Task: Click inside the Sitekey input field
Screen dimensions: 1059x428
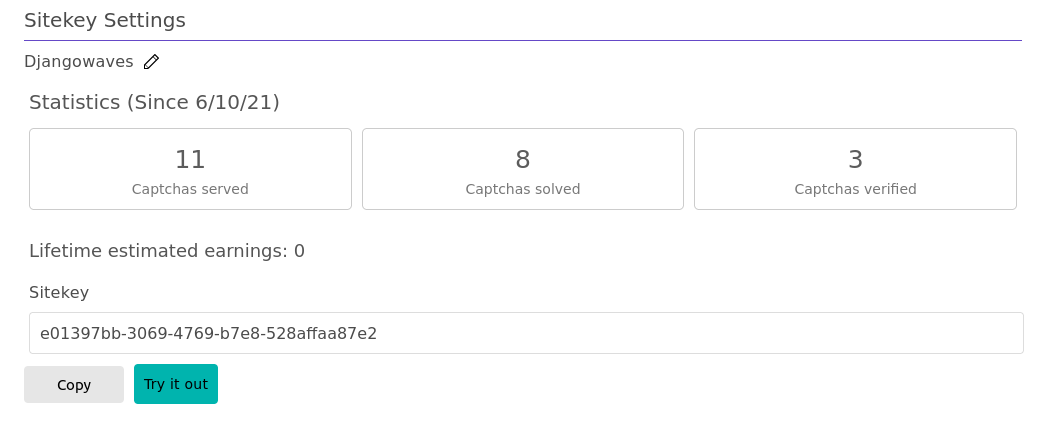Action: 526,333
